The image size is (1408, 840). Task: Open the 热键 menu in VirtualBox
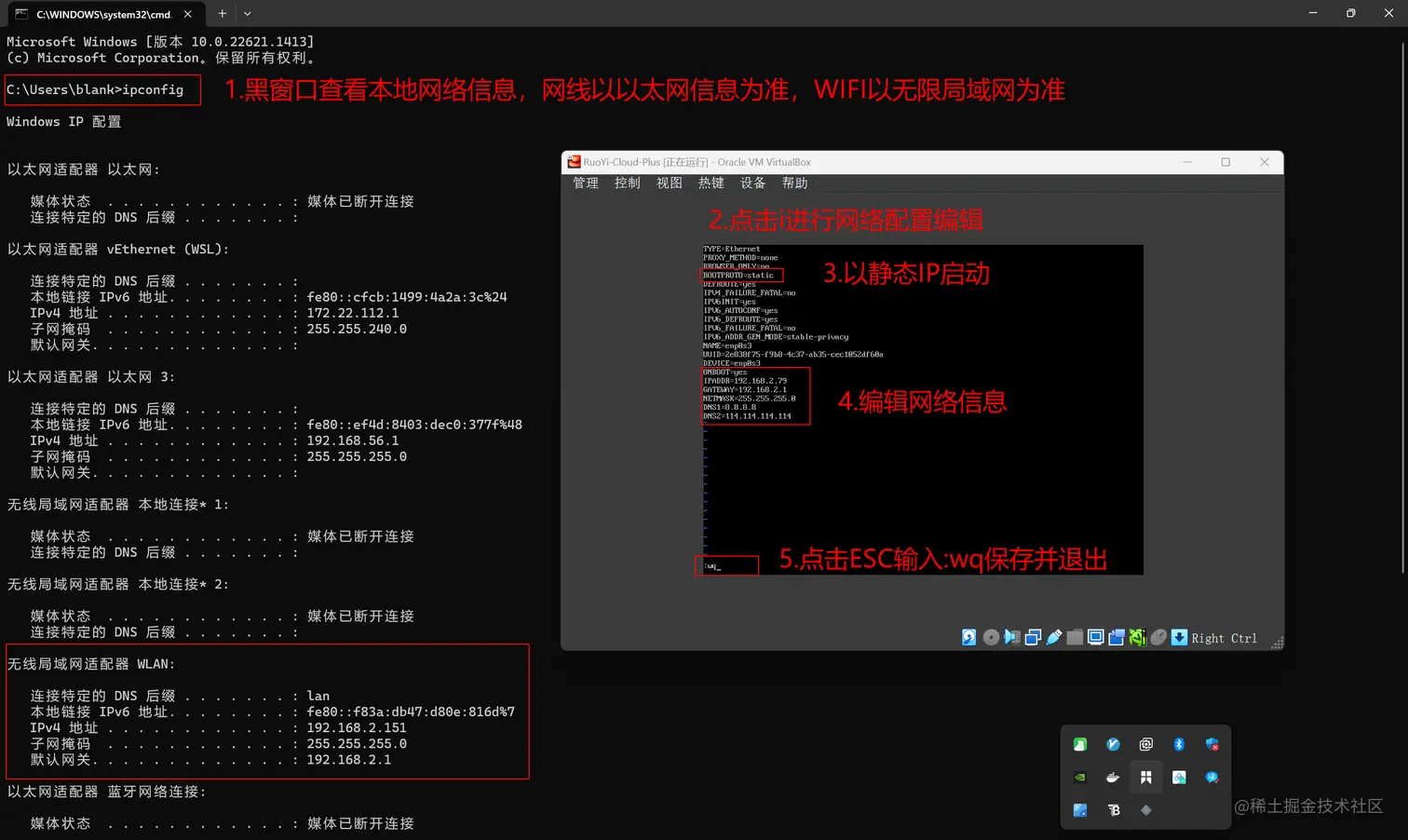pyautogui.click(x=711, y=183)
